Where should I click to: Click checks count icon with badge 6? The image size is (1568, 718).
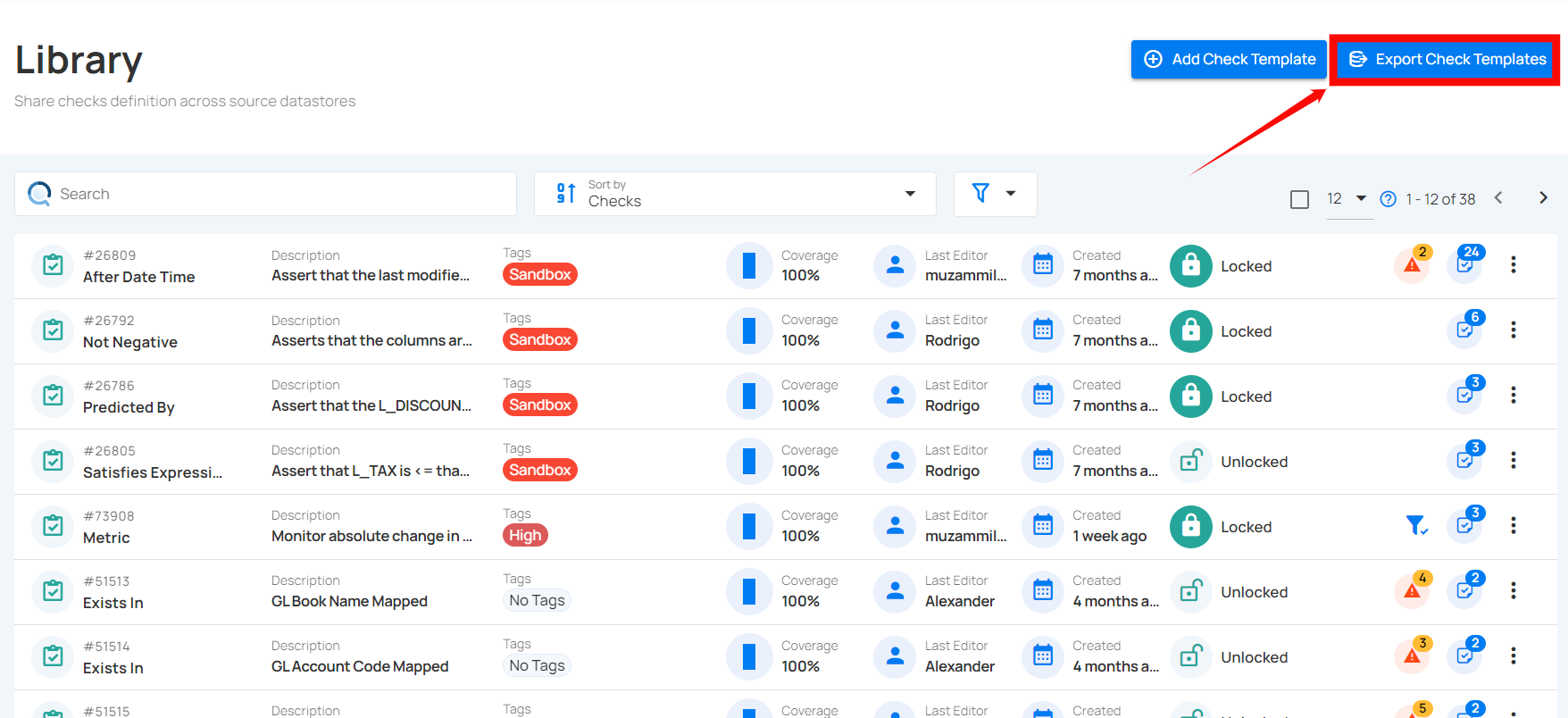tap(1465, 330)
